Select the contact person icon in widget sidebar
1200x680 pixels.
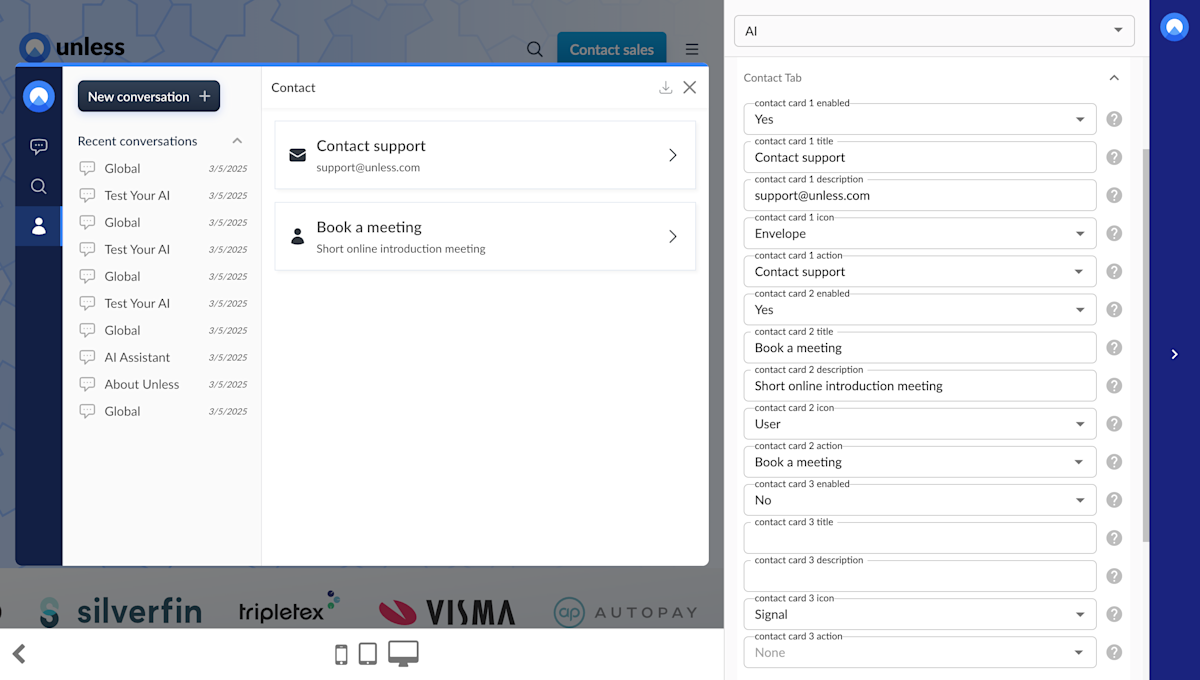point(38,225)
